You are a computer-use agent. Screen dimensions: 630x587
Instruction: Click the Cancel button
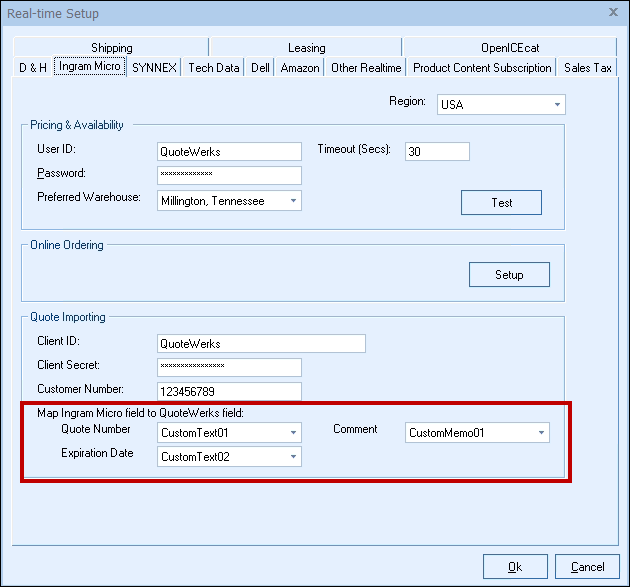[587, 567]
